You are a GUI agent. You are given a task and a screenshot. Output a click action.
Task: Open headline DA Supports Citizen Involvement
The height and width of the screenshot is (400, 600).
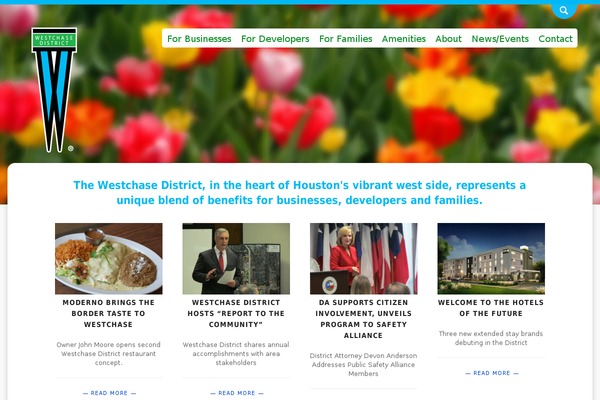click(364, 319)
